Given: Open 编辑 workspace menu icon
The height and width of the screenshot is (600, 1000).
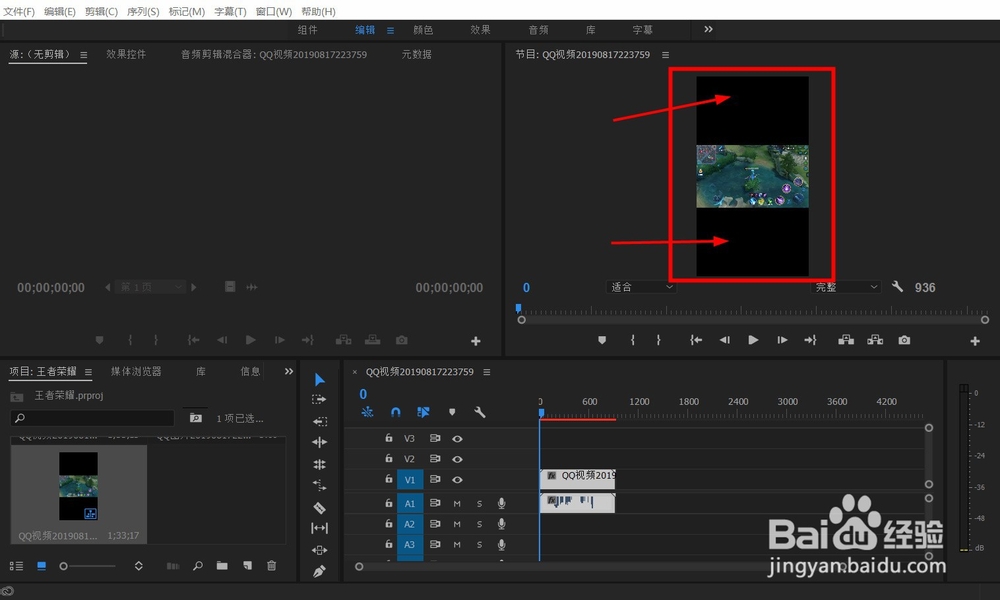Looking at the screenshot, I should 390,30.
